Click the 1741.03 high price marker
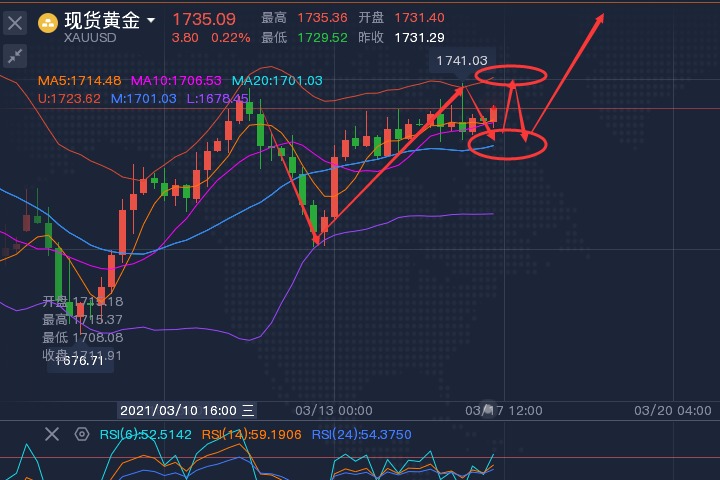The height and width of the screenshot is (480, 720). click(461, 61)
